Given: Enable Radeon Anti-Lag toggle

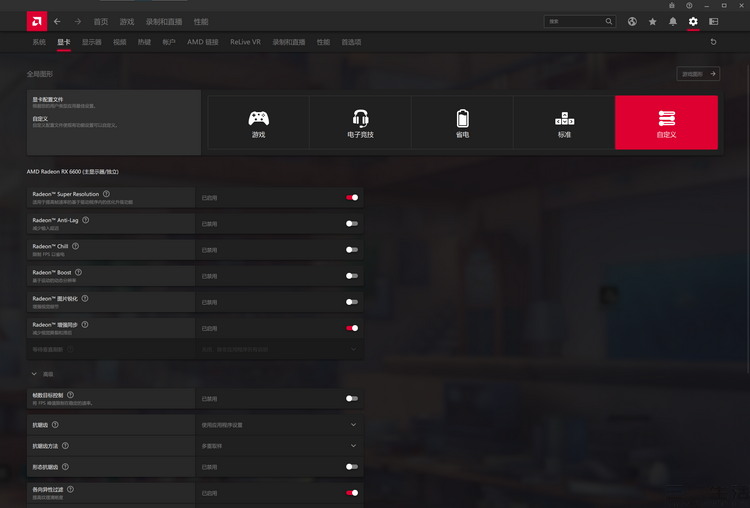Looking at the screenshot, I should (352, 223).
